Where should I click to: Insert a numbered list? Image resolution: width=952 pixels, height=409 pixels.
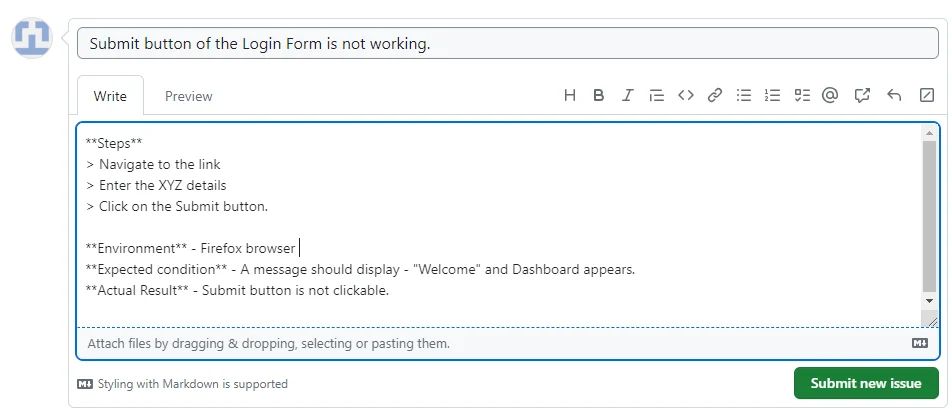pos(772,95)
